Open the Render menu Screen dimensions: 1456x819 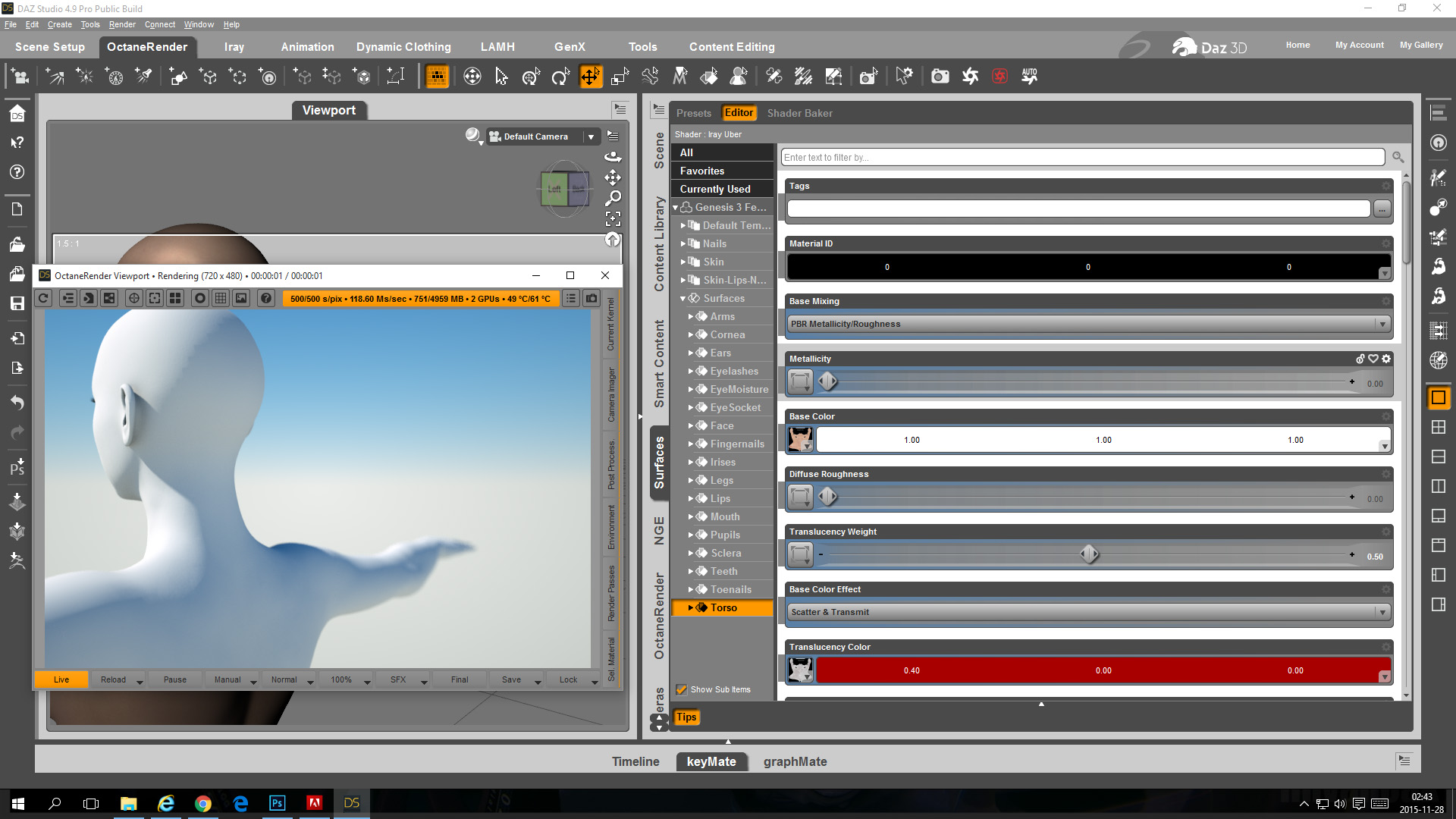coord(121,24)
